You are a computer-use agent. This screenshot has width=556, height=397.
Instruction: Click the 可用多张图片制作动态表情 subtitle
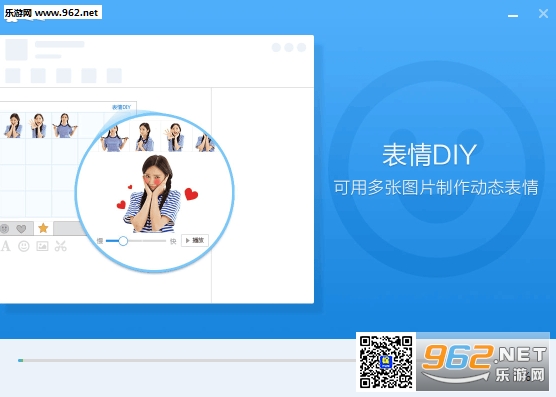[436, 188]
